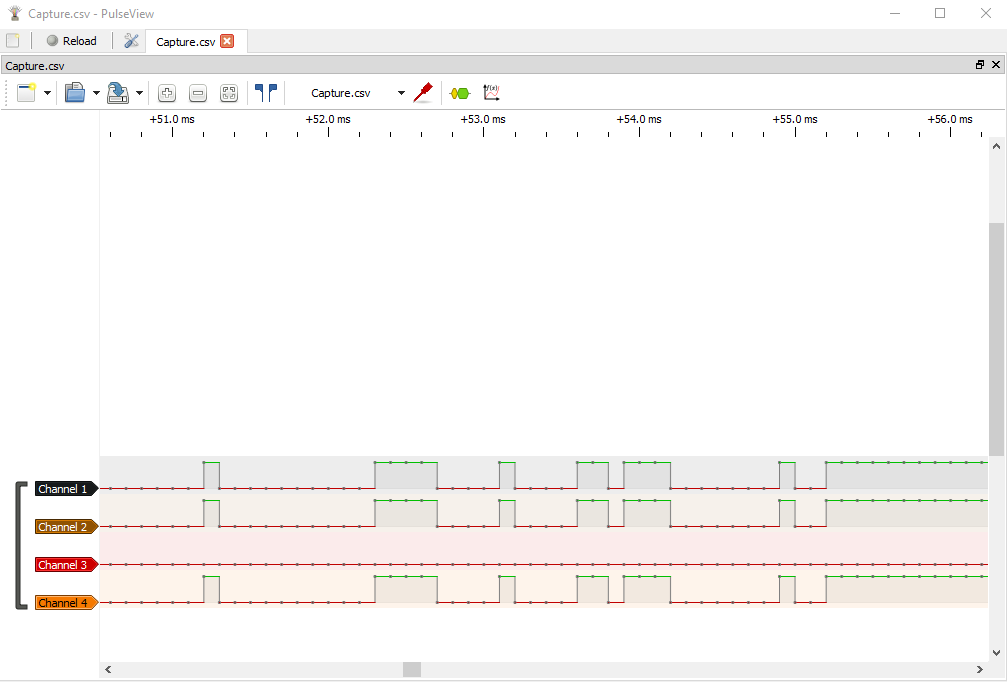This screenshot has width=1007, height=682.
Task: Expand the new view dropdown arrow
Action: (48, 93)
